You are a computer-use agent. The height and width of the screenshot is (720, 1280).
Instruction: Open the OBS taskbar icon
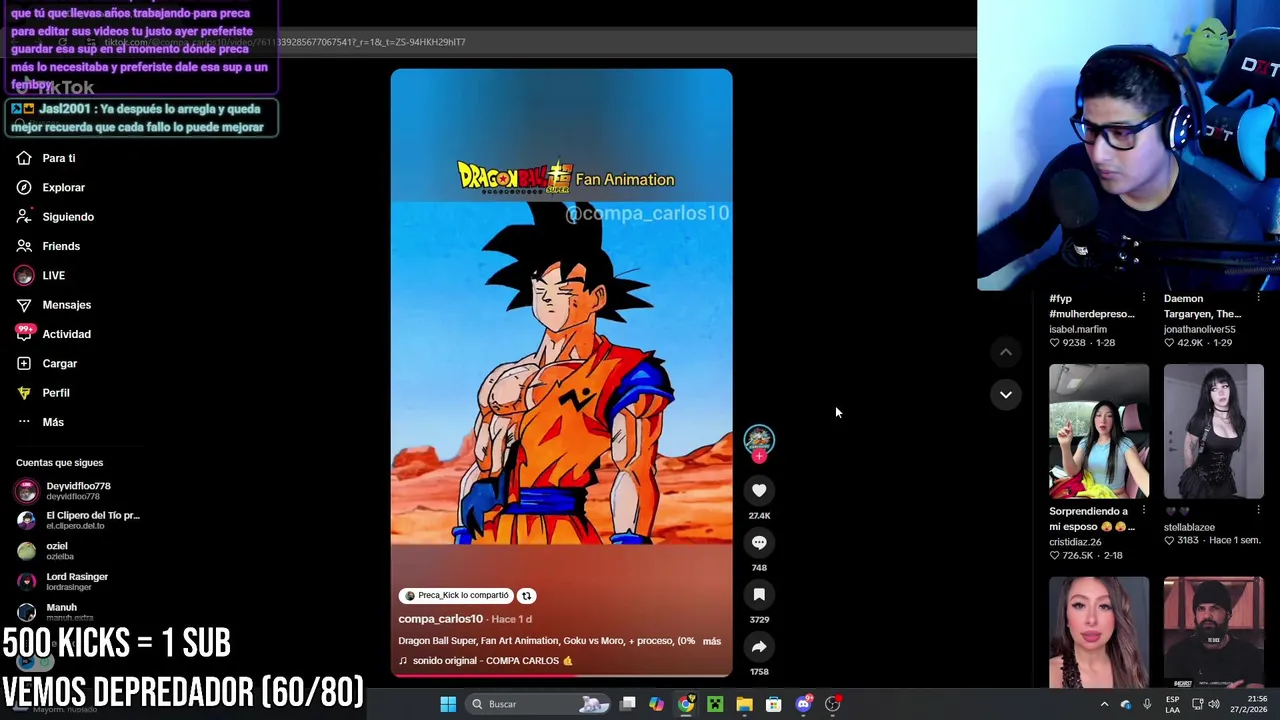pos(832,704)
